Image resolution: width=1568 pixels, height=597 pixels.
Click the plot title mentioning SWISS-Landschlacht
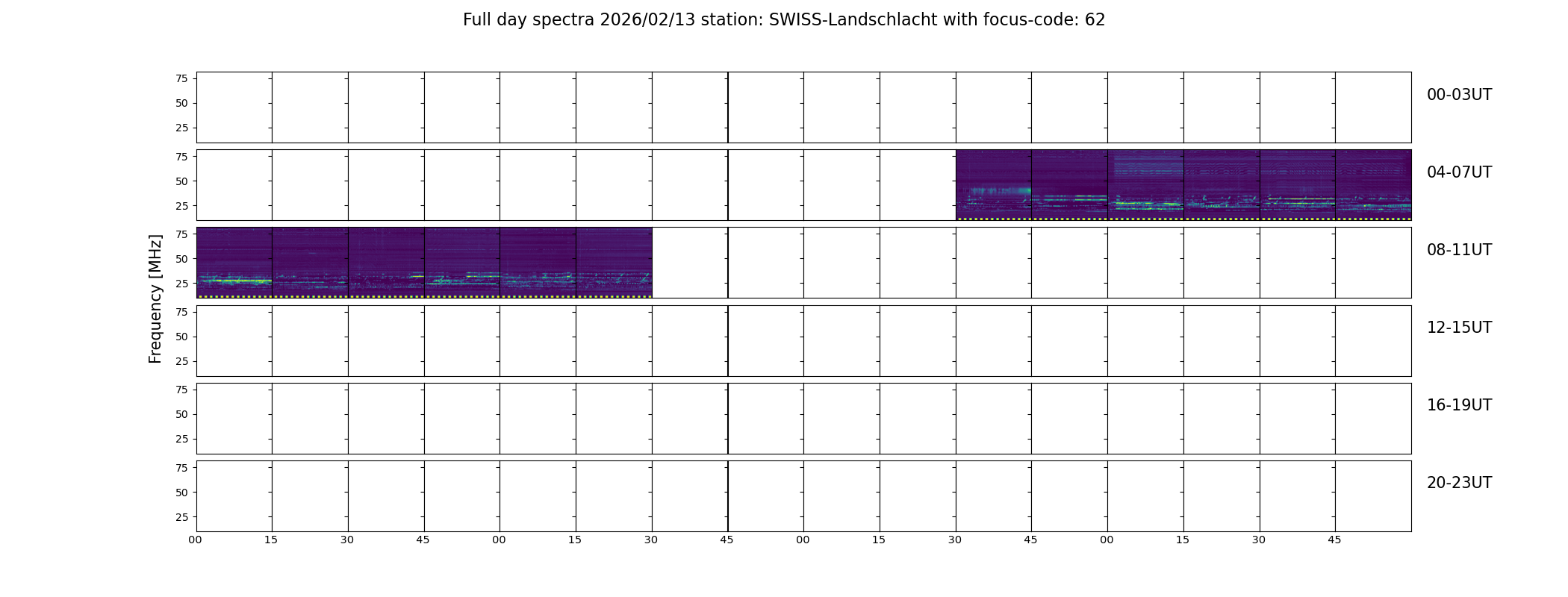(x=783, y=20)
